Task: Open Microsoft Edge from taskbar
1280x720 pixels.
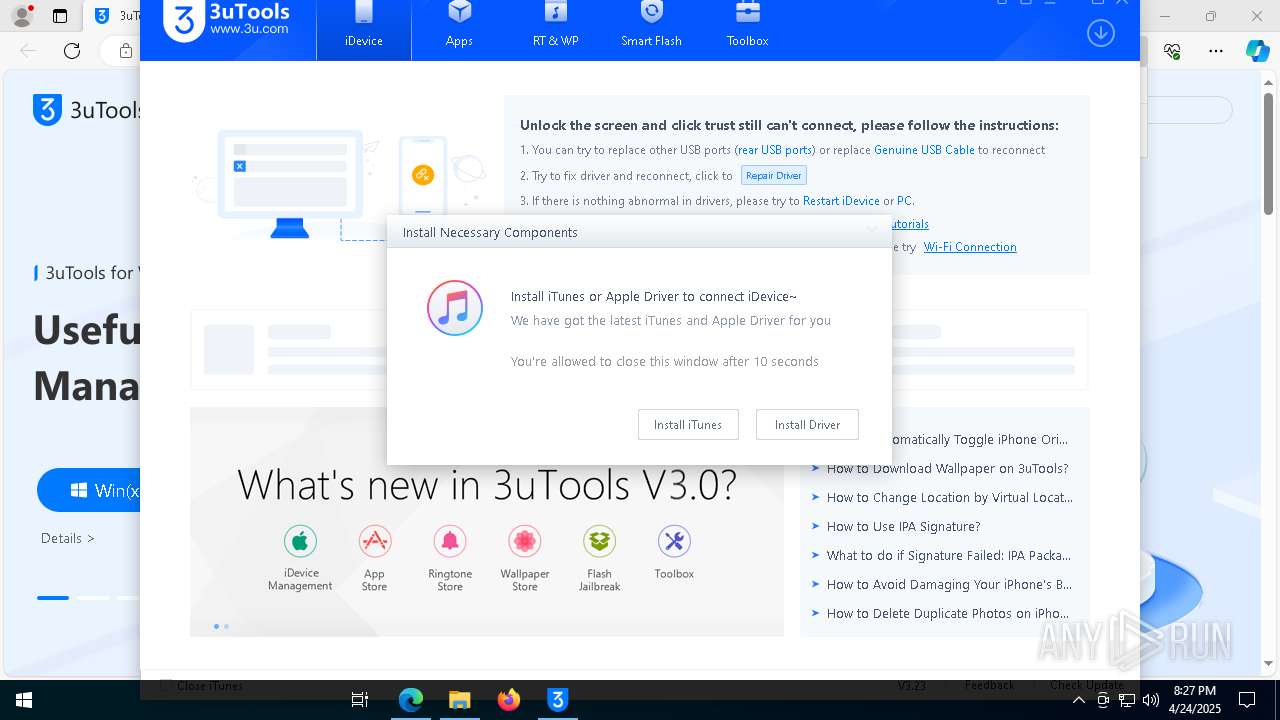Action: [x=411, y=700]
